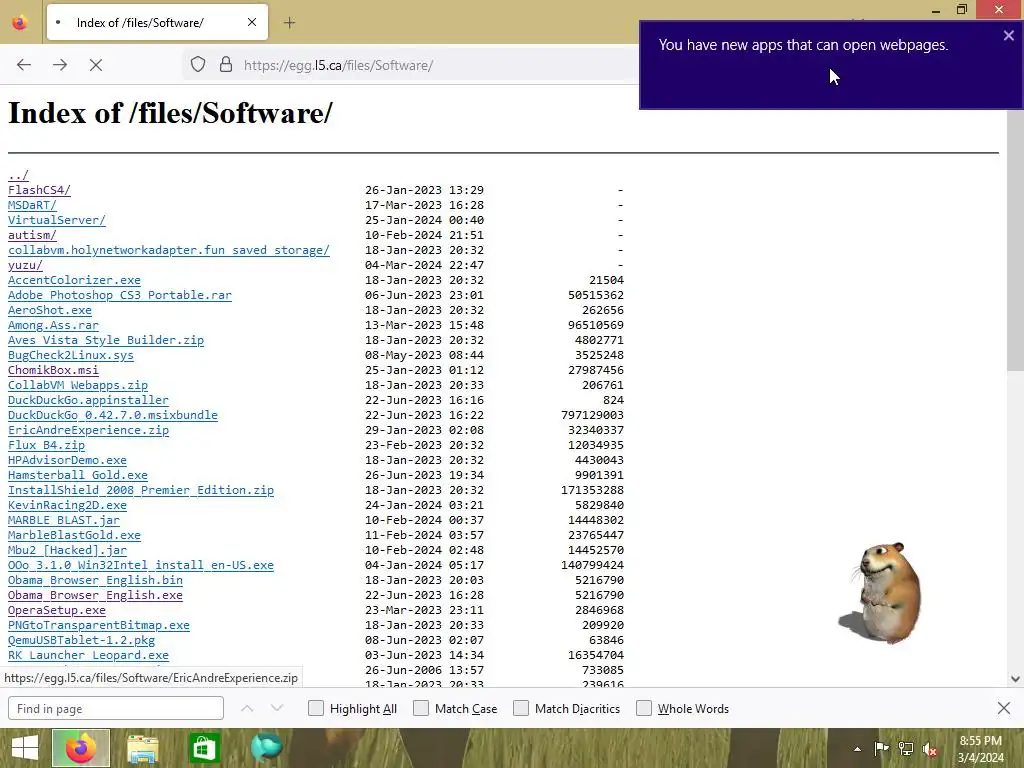Download CollabVM Webapps.zip
The image size is (1024, 768).
pos(78,385)
